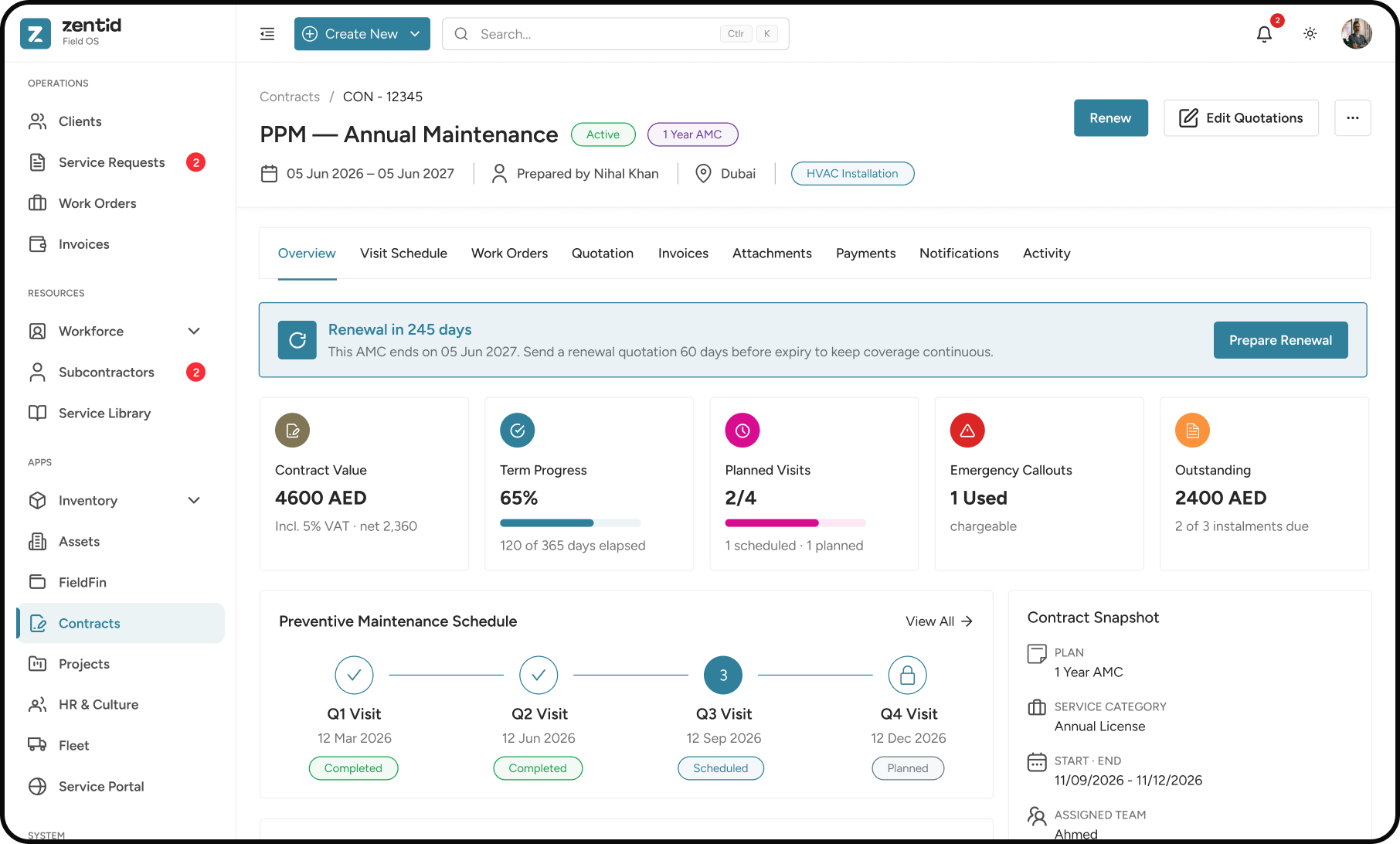The image size is (1400, 844).
Task: Toggle the light/dark theme sun icon
Action: [x=1310, y=34]
